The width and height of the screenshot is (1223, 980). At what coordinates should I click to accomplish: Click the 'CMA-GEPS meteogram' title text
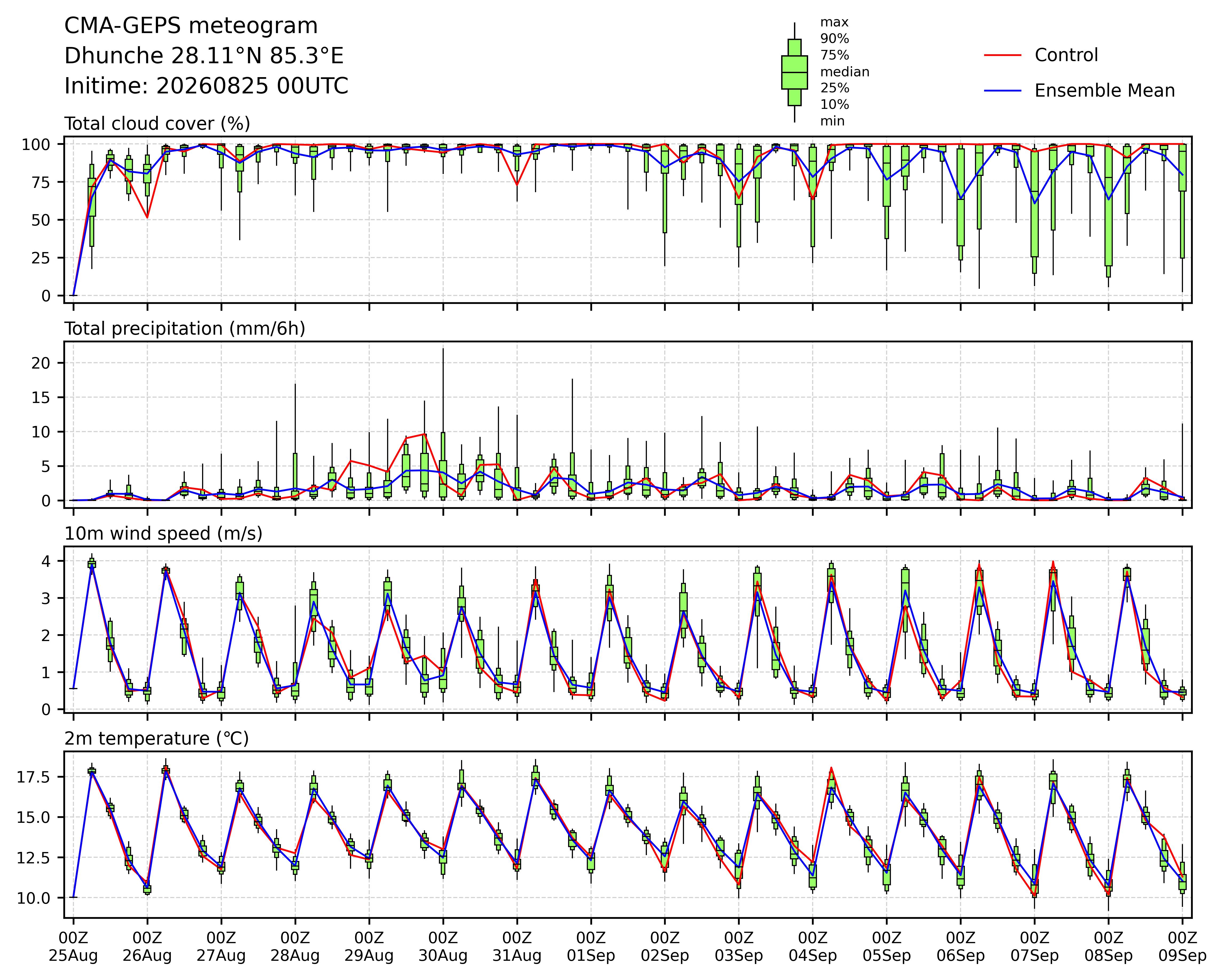pos(191,26)
